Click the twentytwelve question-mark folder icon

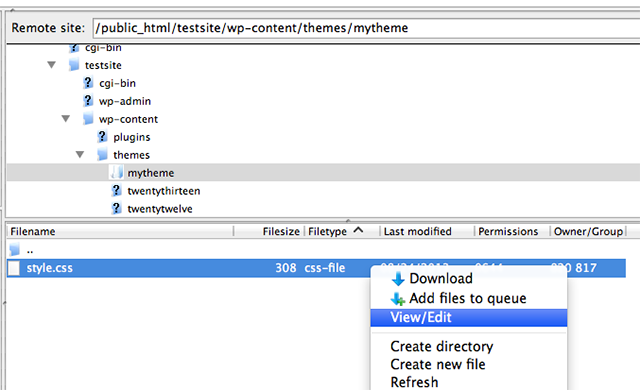point(116,208)
